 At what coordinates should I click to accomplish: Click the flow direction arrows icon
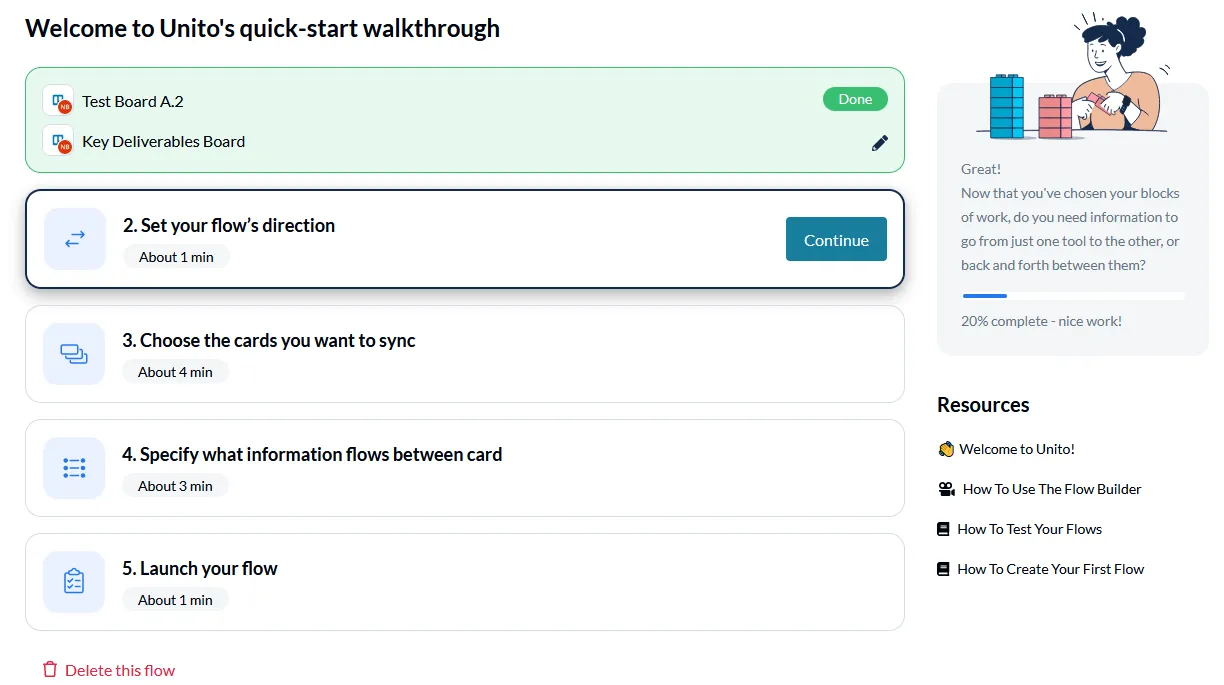[x=75, y=239]
